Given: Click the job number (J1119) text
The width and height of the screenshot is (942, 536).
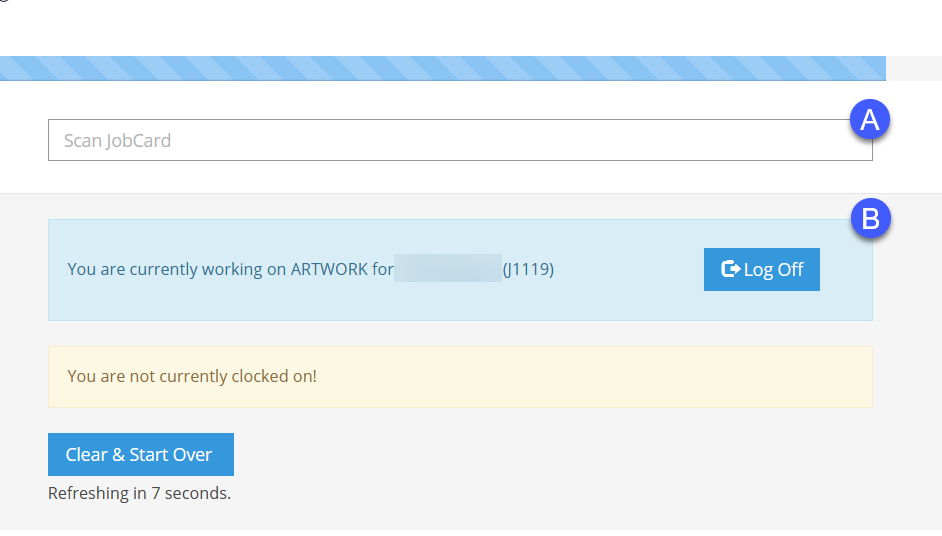Looking at the screenshot, I should [528, 270].
